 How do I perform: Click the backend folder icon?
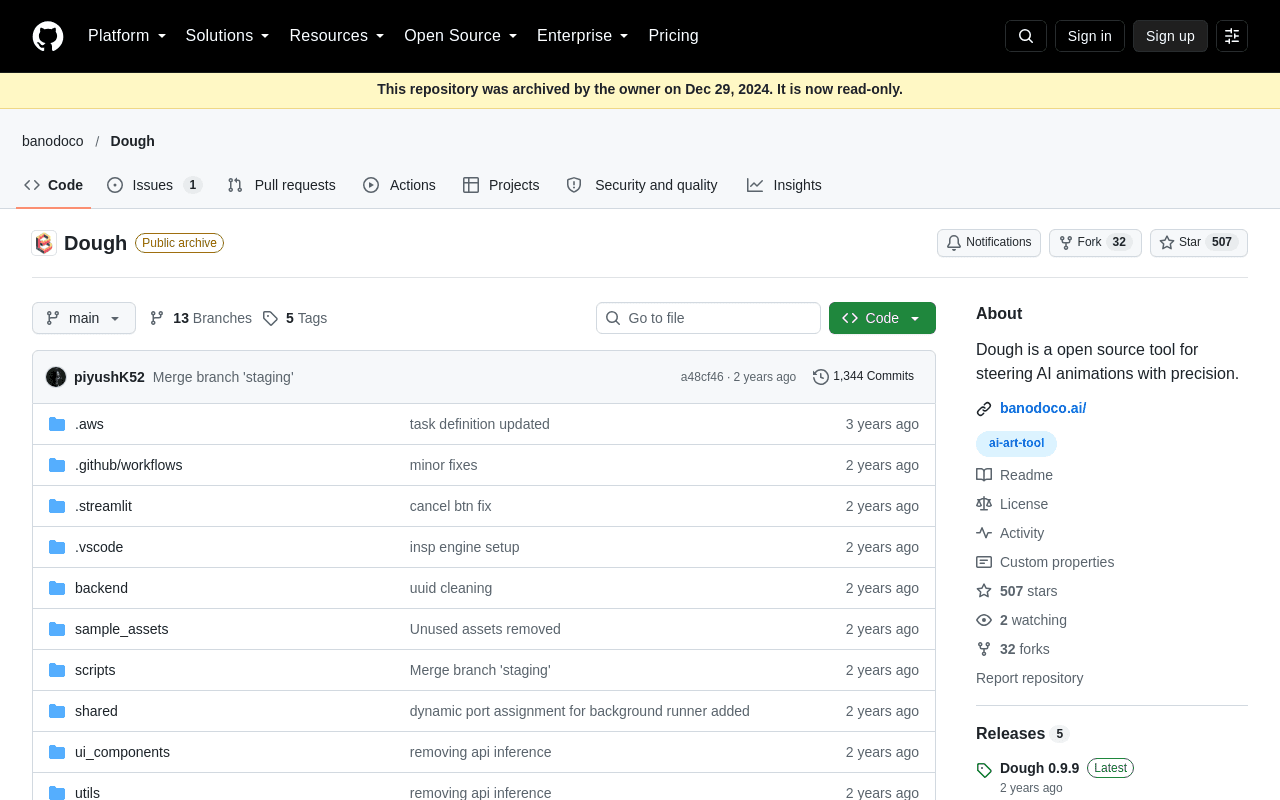[57, 588]
